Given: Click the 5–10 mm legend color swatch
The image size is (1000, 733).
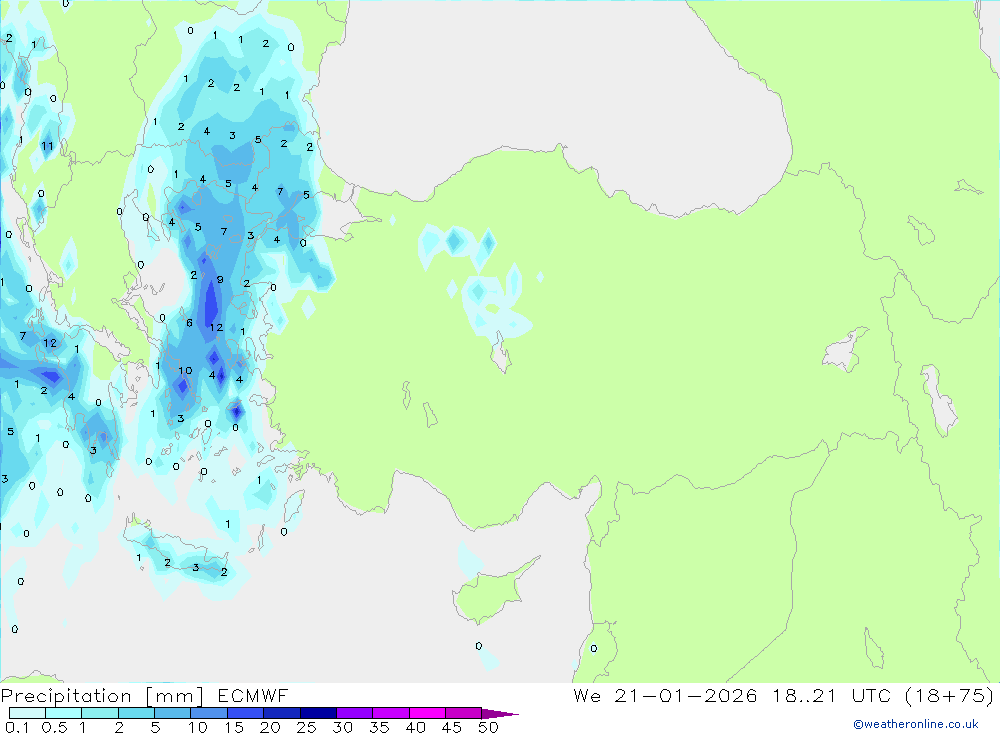Looking at the screenshot, I should point(172,713).
